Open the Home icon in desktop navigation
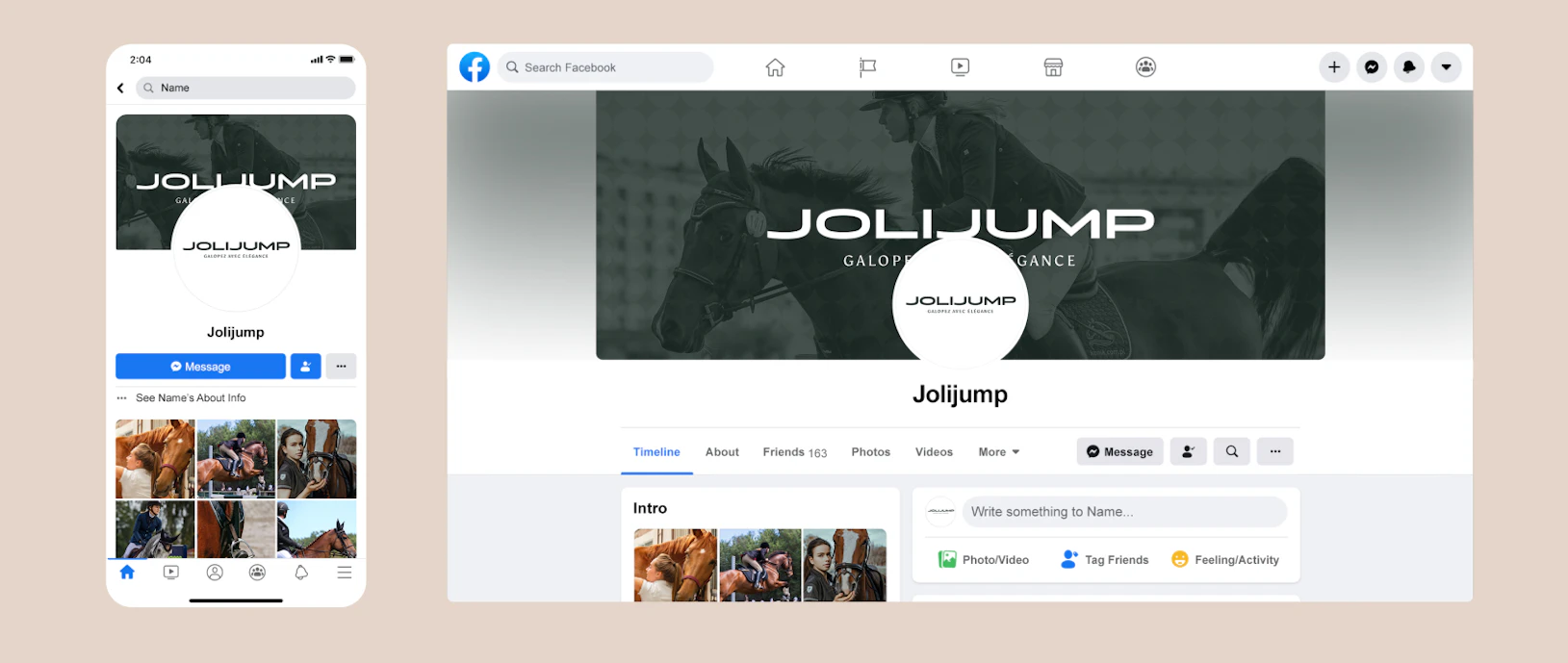This screenshot has height=663, width=1568. (775, 67)
